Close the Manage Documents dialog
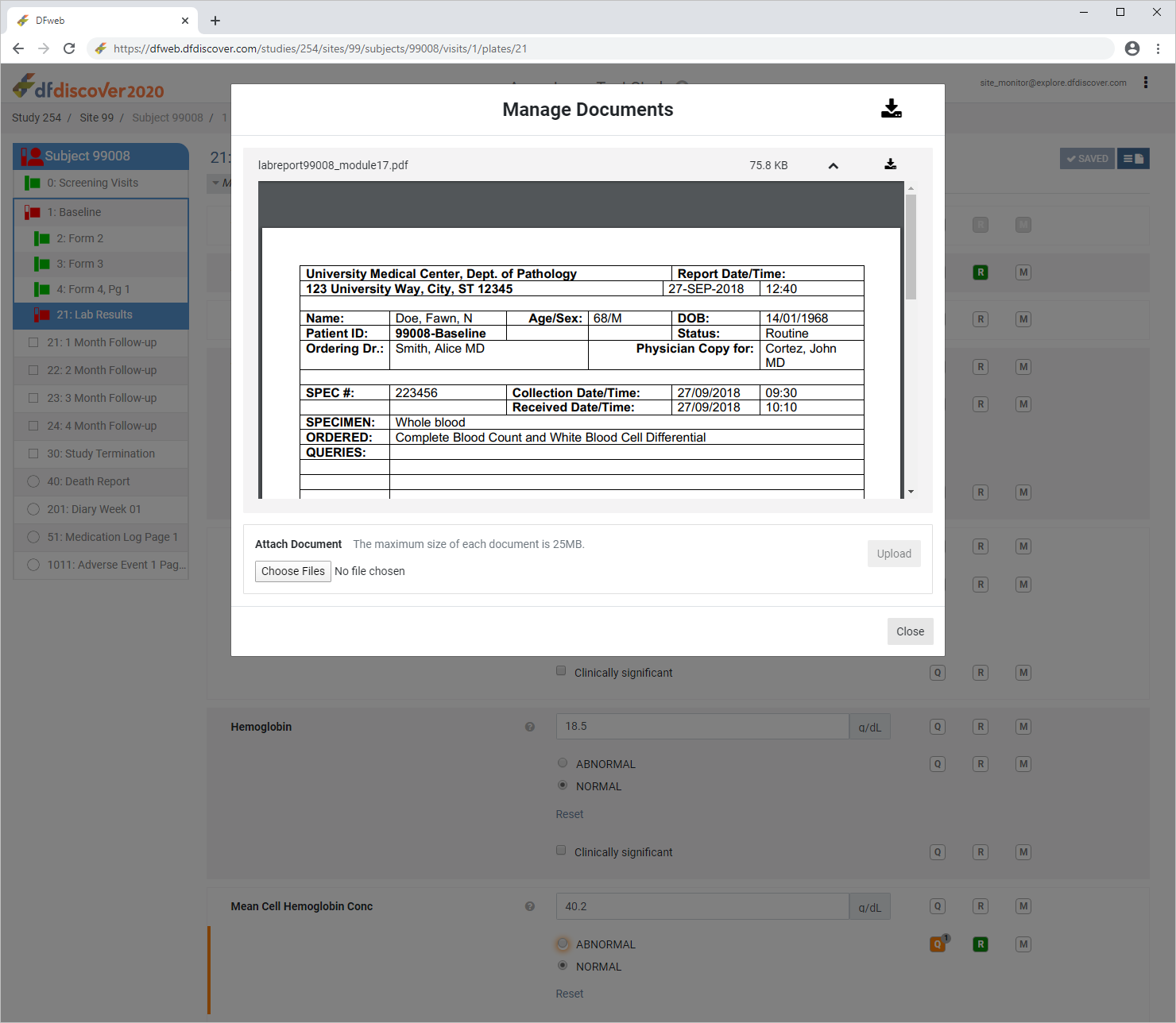Image resolution: width=1176 pixels, height=1023 pixels. pyautogui.click(x=910, y=631)
